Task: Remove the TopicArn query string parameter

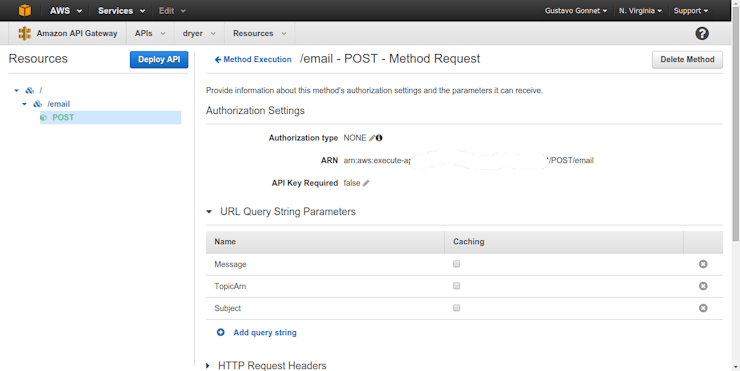Action: [x=703, y=286]
